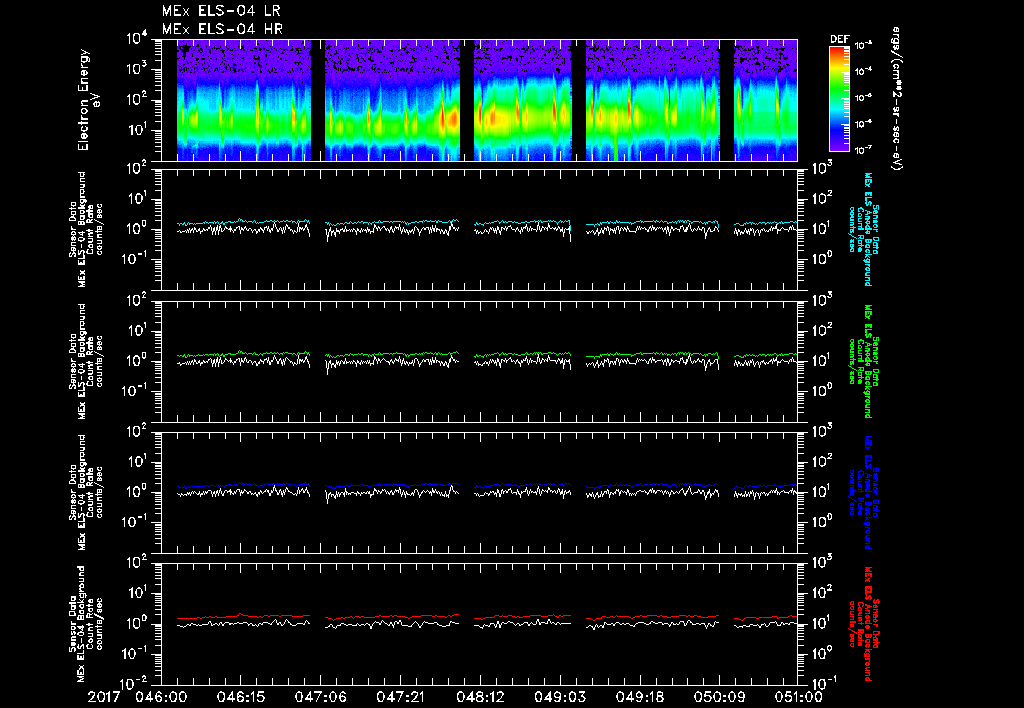Click the '047:06' time axis label

320,697
